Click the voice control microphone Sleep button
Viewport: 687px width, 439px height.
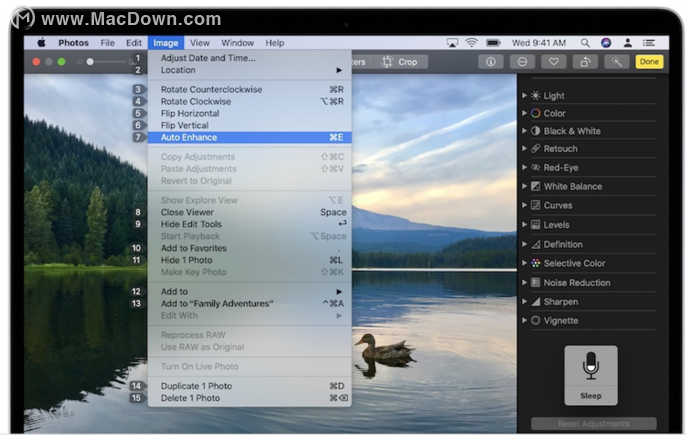tap(591, 375)
